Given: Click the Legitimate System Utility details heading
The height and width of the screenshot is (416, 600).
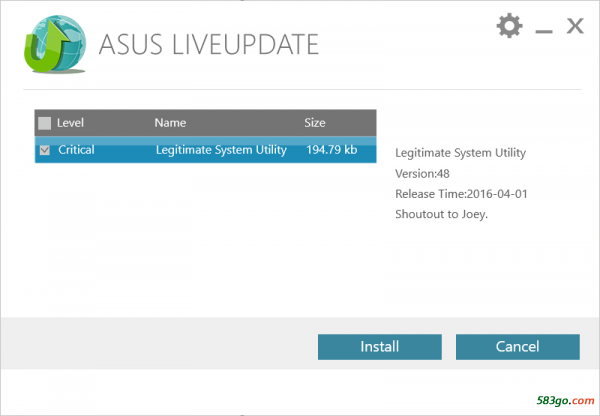Looking at the screenshot, I should tap(460, 153).
